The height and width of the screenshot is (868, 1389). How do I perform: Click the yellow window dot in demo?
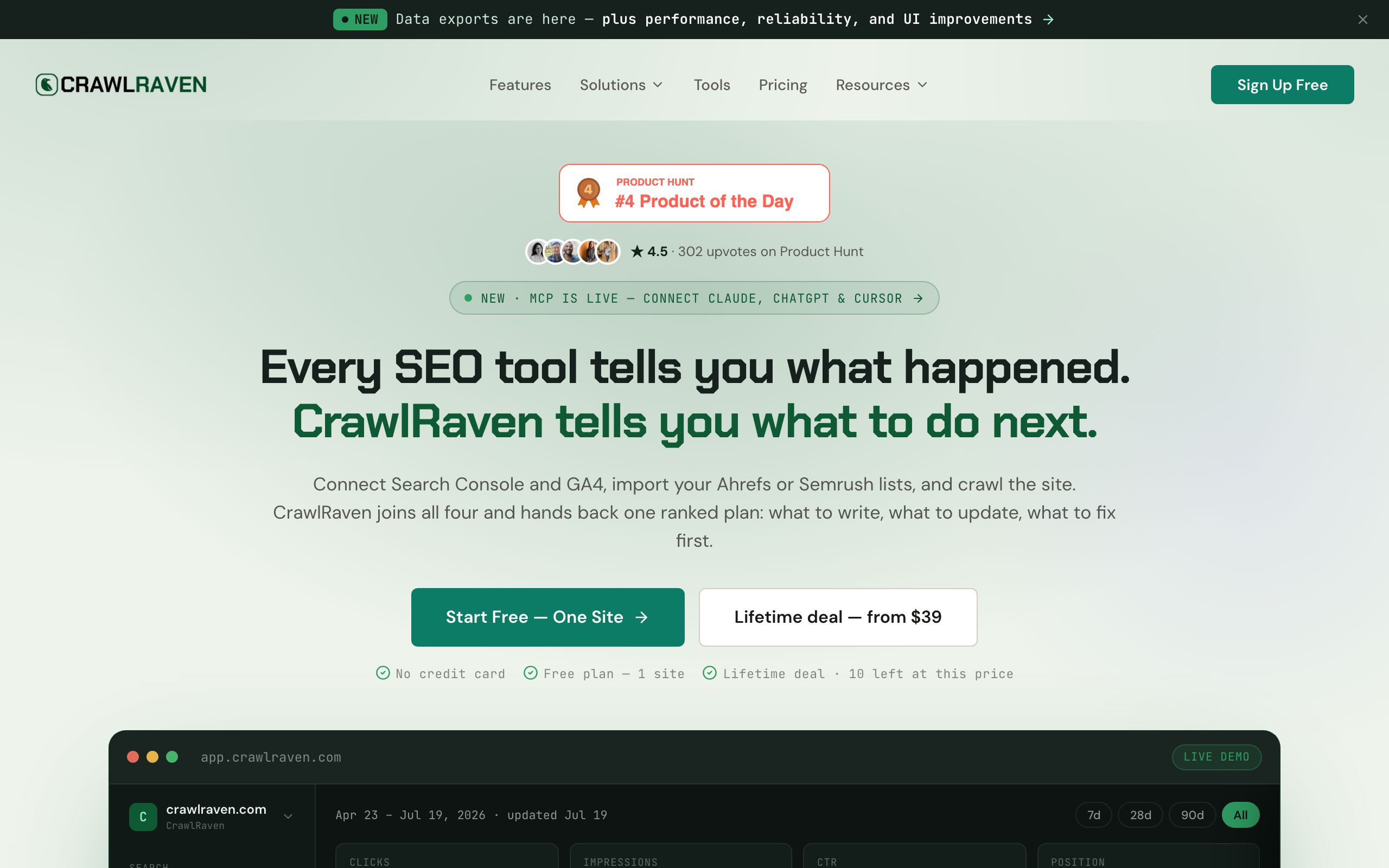152,757
